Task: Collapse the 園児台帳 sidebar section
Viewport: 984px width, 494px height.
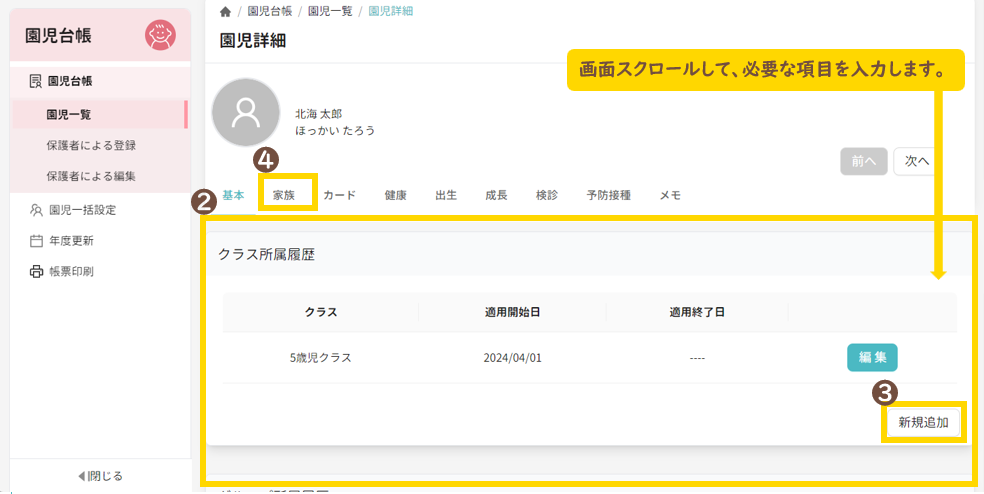Action: tap(69, 81)
